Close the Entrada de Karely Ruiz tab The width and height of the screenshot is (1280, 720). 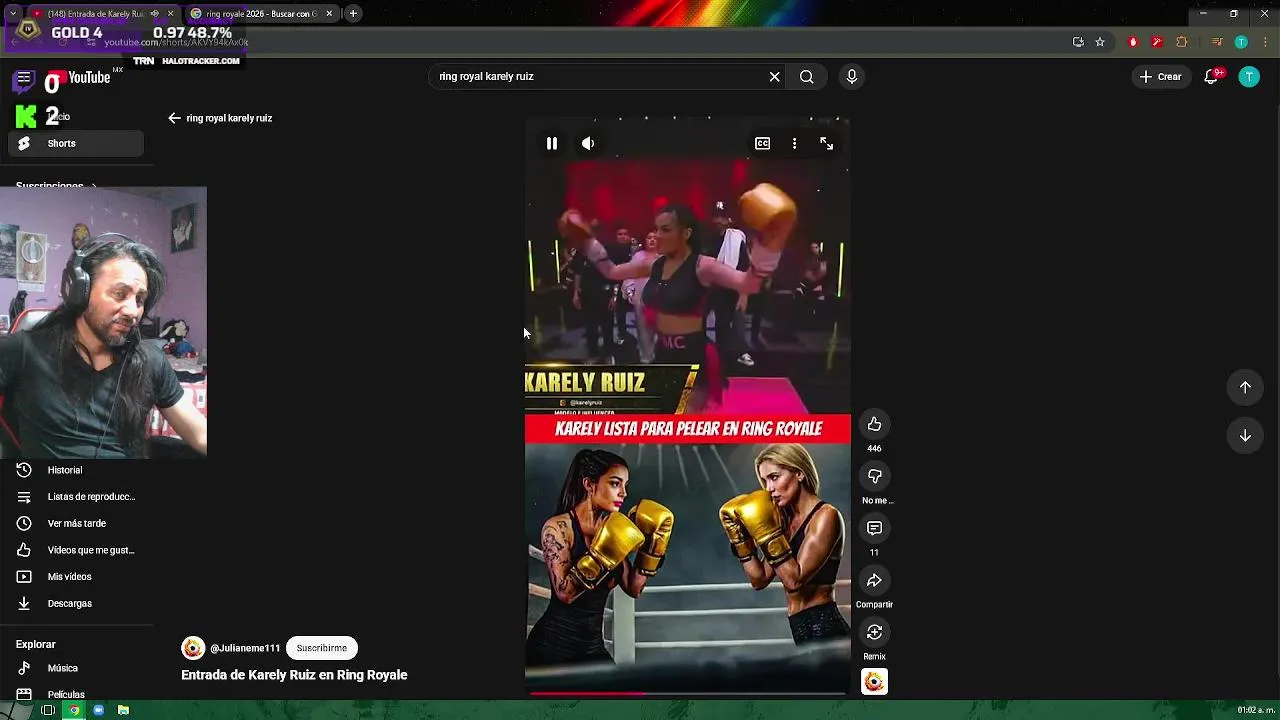point(170,14)
